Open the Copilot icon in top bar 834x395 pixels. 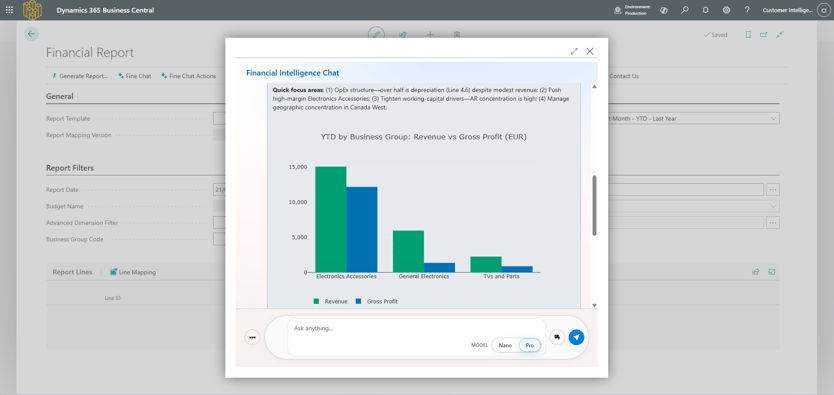pos(664,10)
